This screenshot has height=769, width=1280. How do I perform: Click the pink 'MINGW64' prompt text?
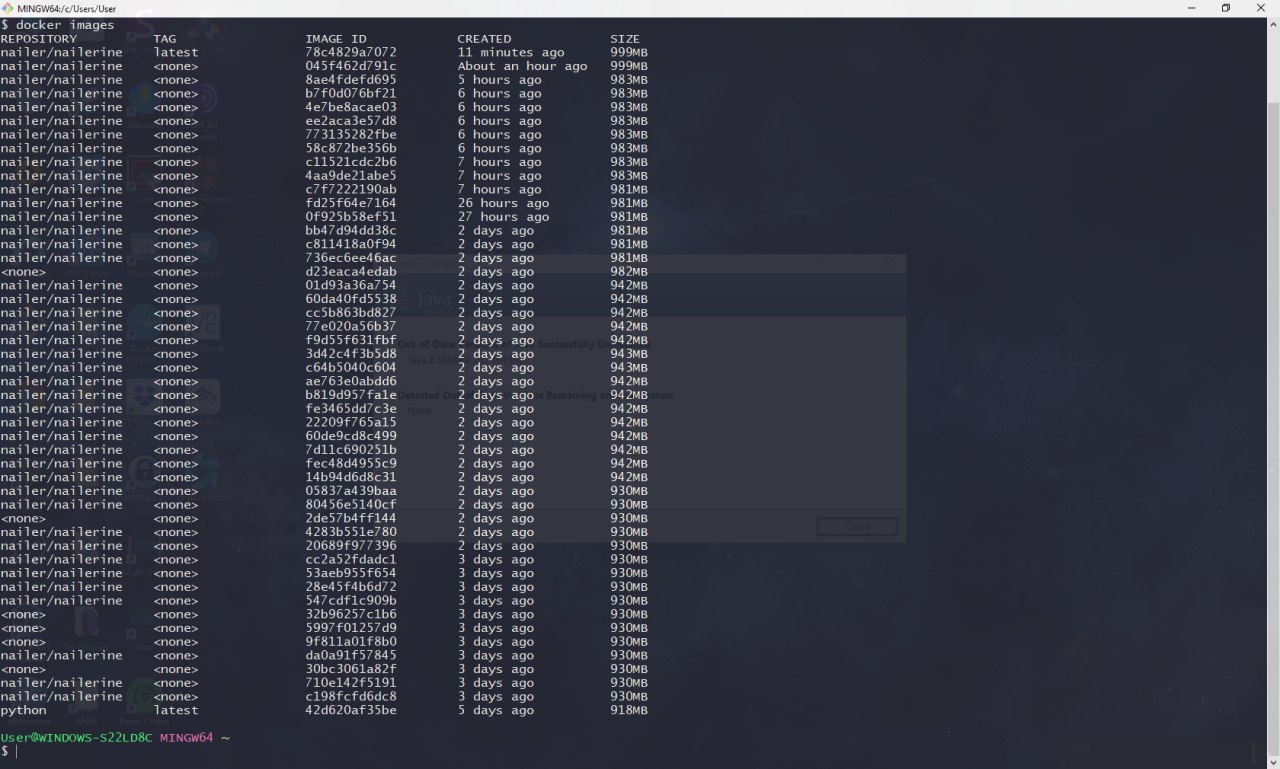186,738
